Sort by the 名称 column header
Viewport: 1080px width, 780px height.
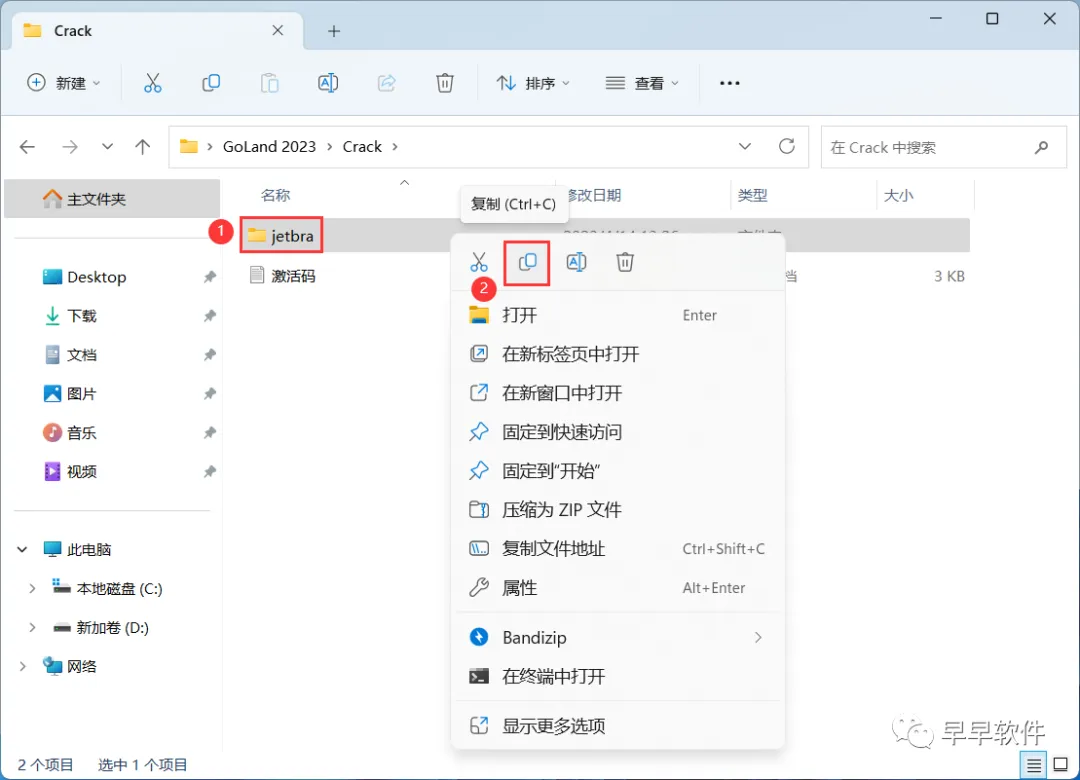(276, 196)
